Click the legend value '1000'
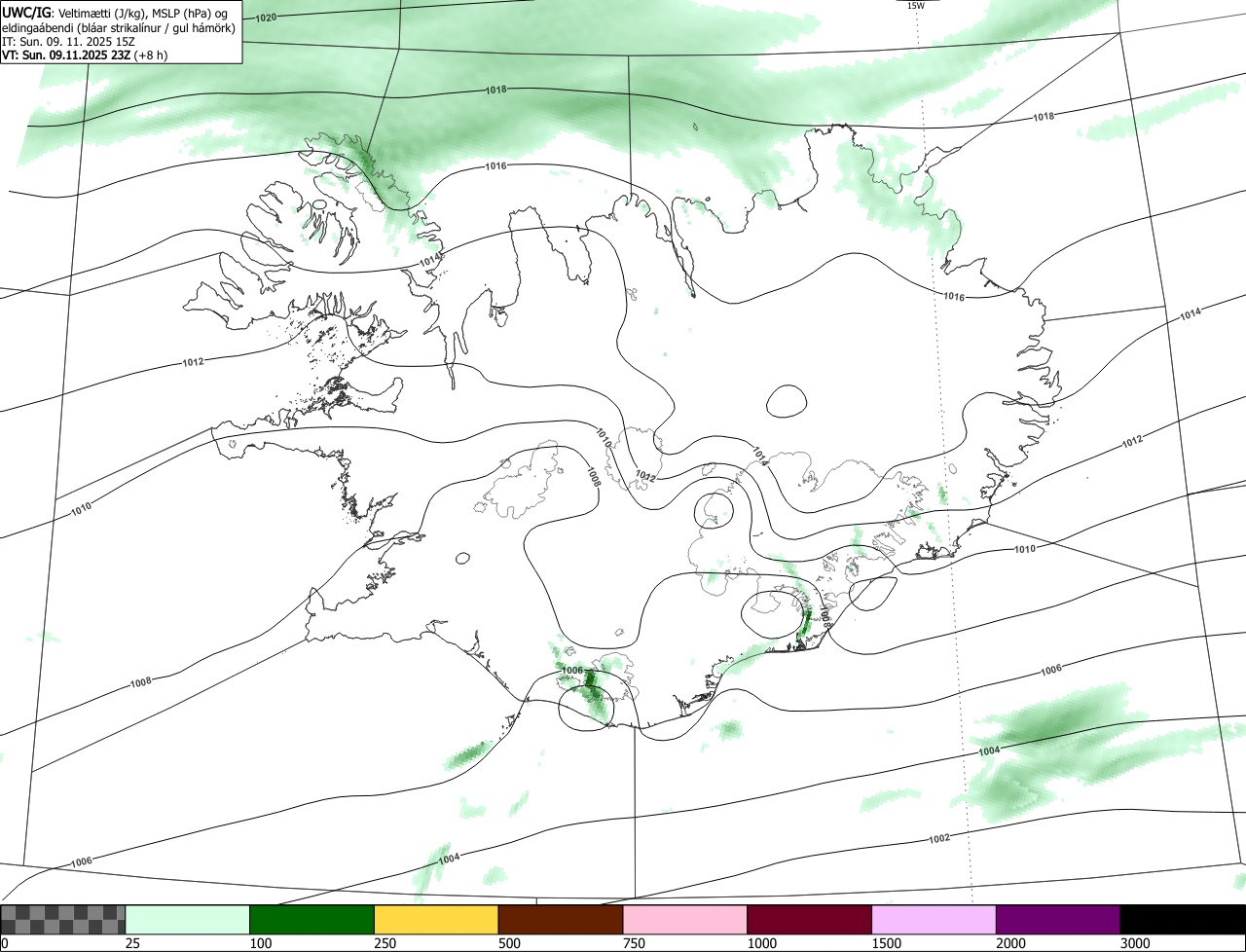Screen dimensions: 1246x952 pyautogui.click(x=762, y=943)
